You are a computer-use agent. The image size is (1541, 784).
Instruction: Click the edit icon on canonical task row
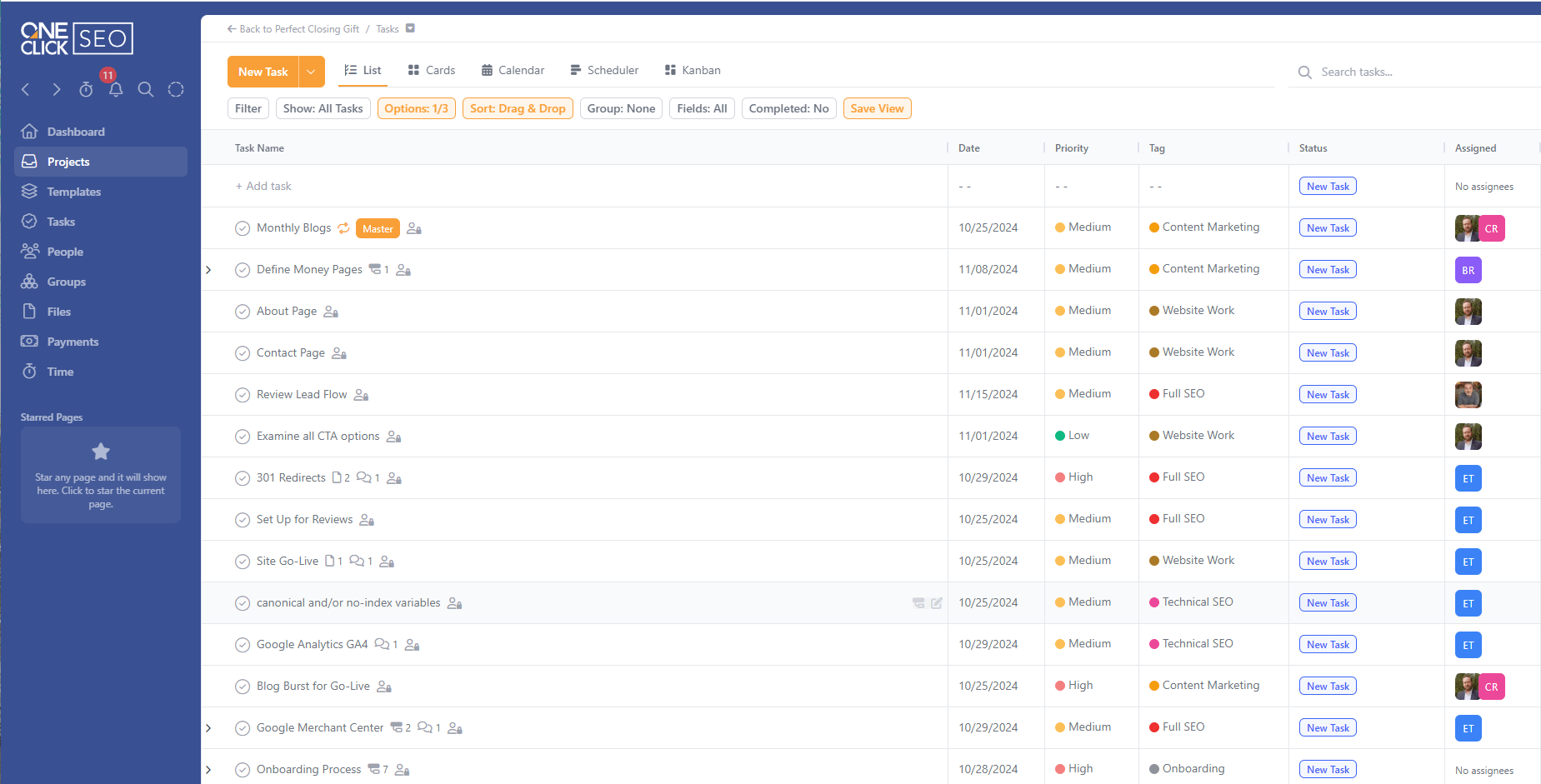click(x=937, y=603)
